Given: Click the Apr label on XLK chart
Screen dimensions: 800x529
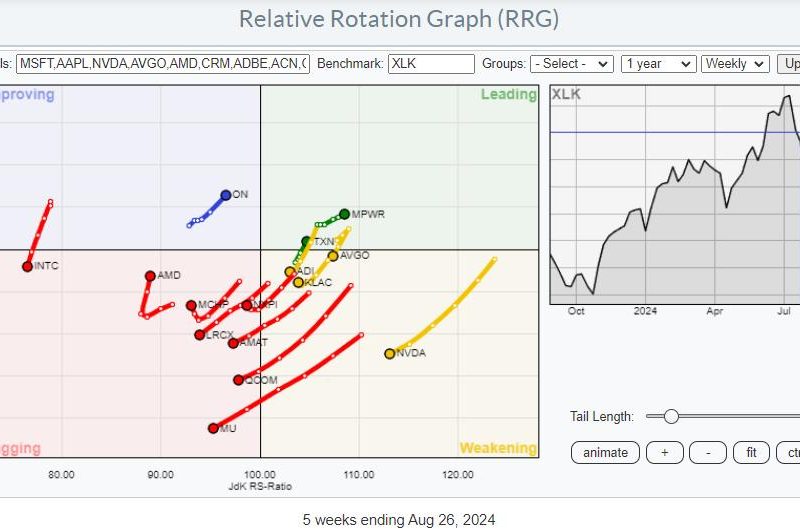Looking at the screenshot, I should coord(714,311).
